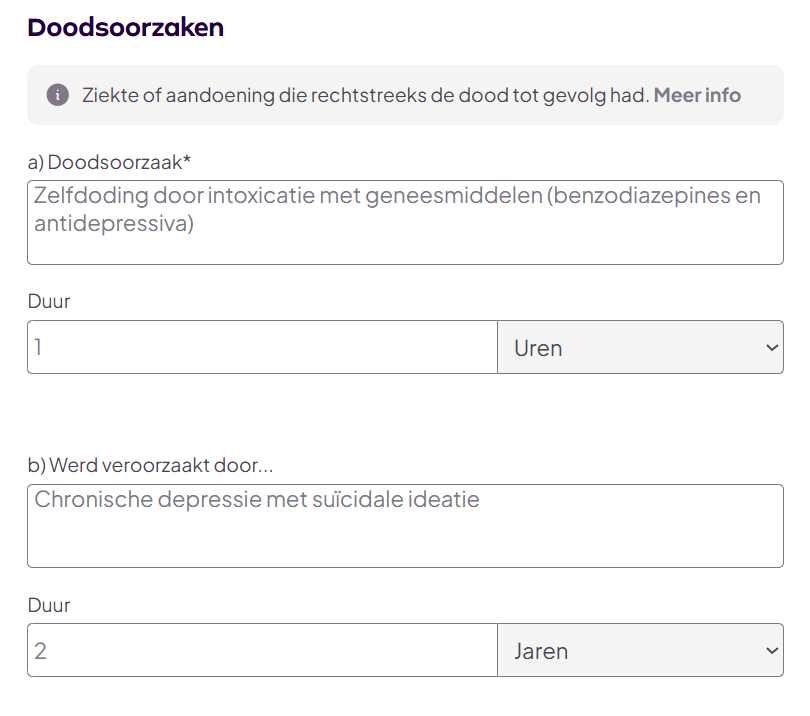Click the Duur label above Jaren row
This screenshot has width=810, height=716.
click(49, 605)
